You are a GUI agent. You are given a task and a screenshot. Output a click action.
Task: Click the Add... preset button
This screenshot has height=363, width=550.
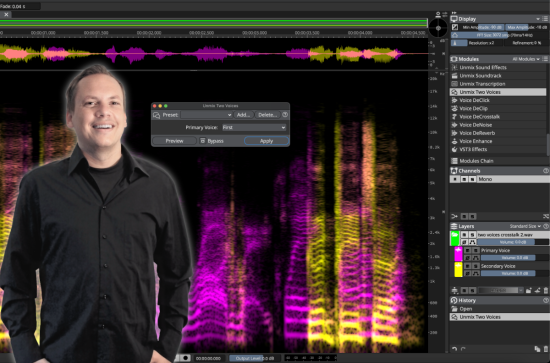pos(243,115)
